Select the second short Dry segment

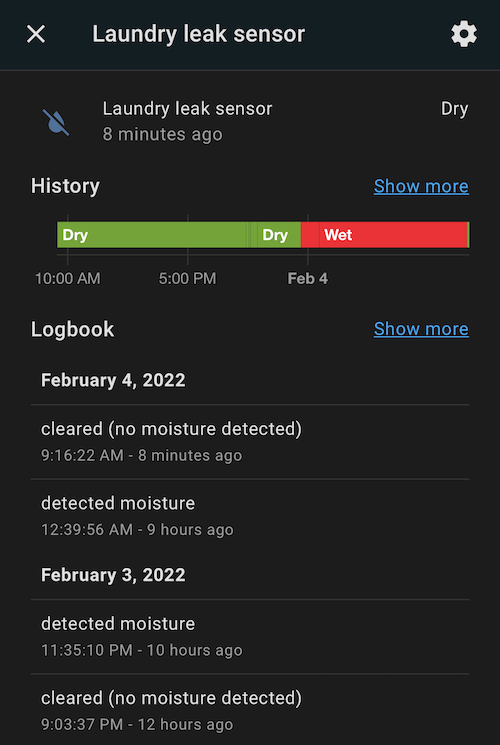click(279, 235)
